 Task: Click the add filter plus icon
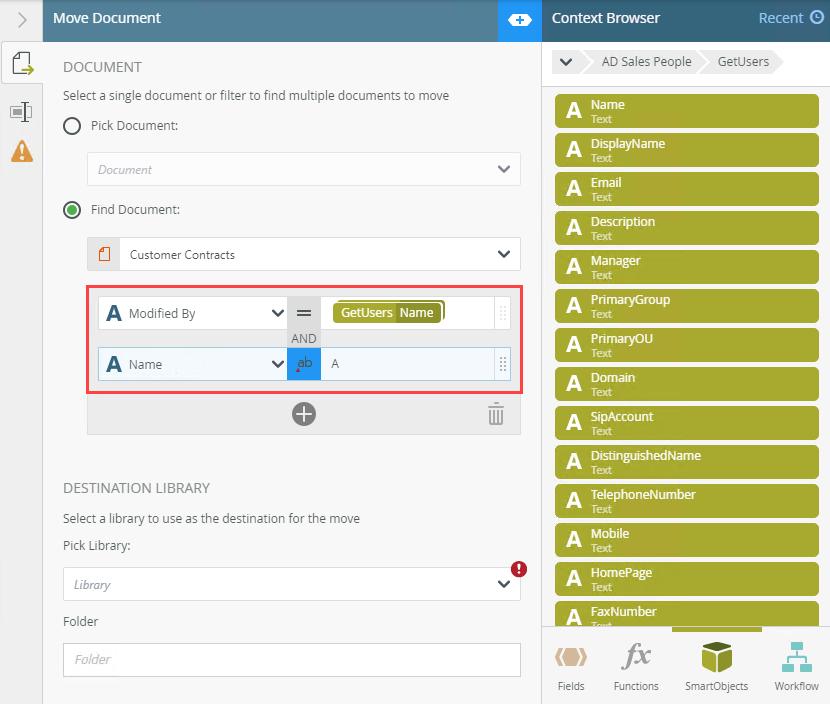[304, 414]
